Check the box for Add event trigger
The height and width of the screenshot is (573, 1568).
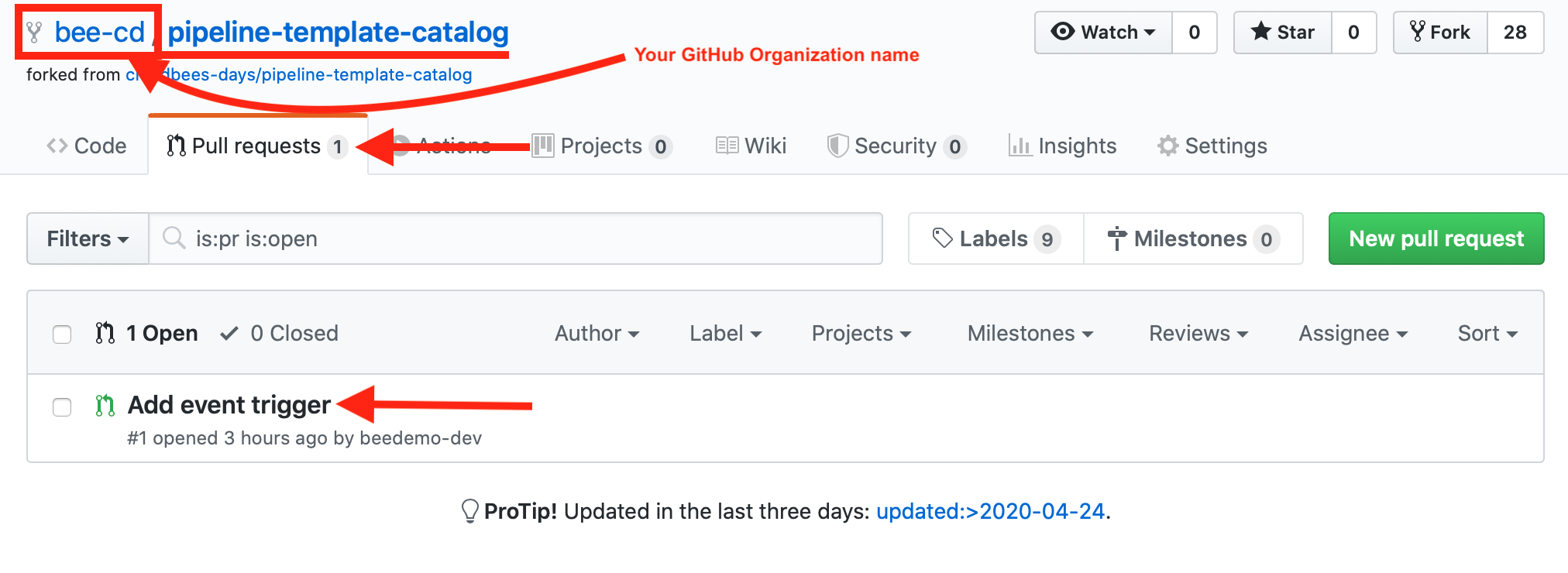[x=62, y=407]
